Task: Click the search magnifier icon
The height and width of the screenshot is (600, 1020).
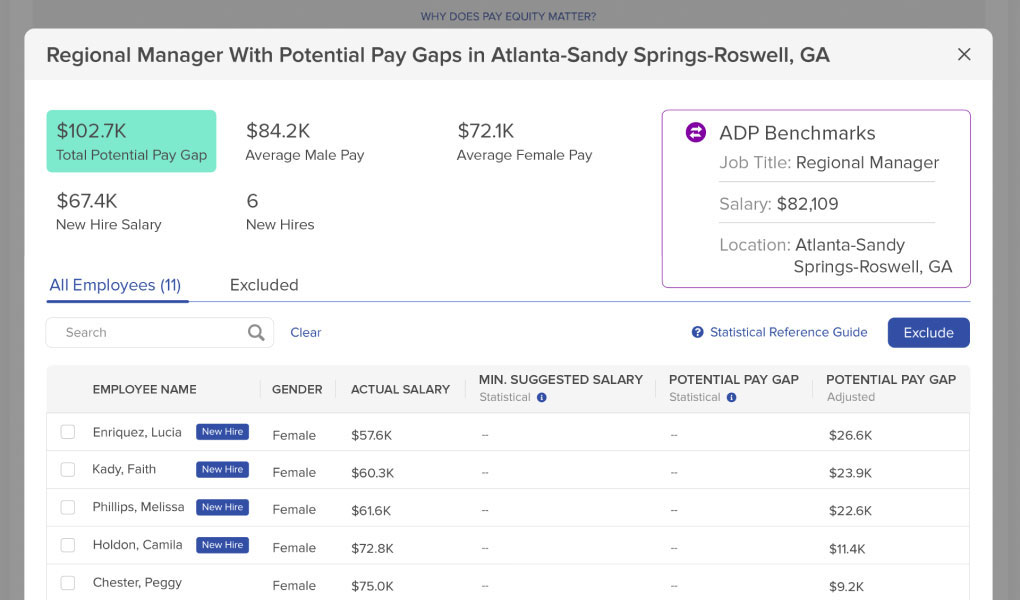Action: [256, 333]
